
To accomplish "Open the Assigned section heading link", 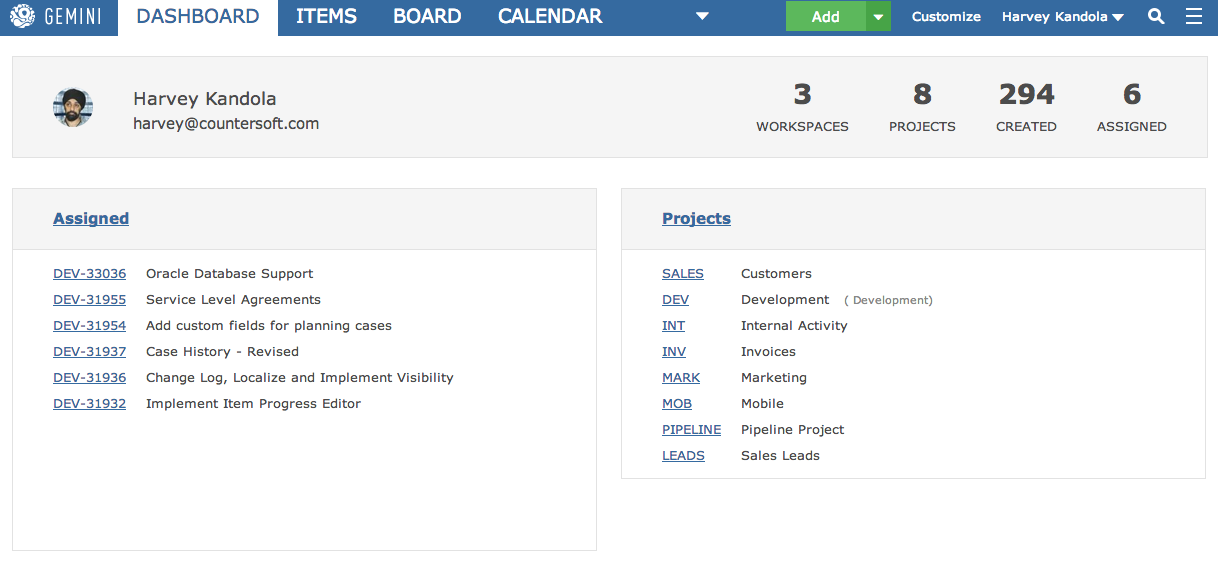I will pyautogui.click(x=91, y=219).
